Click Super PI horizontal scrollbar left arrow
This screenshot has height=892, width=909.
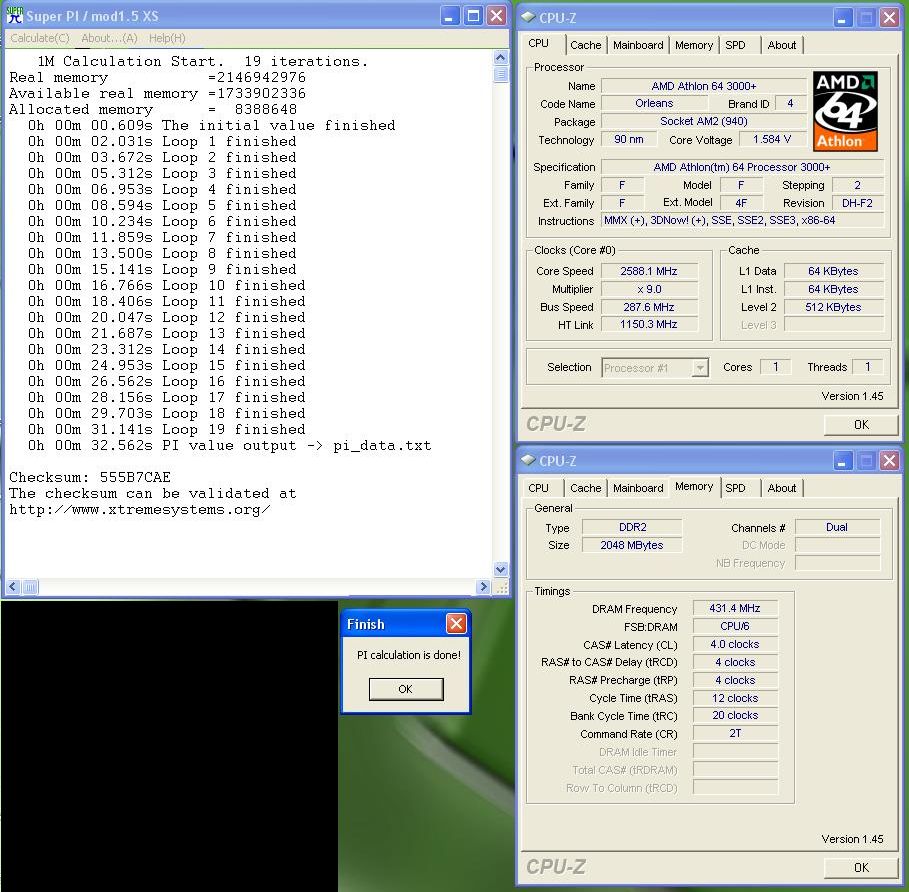coord(13,587)
